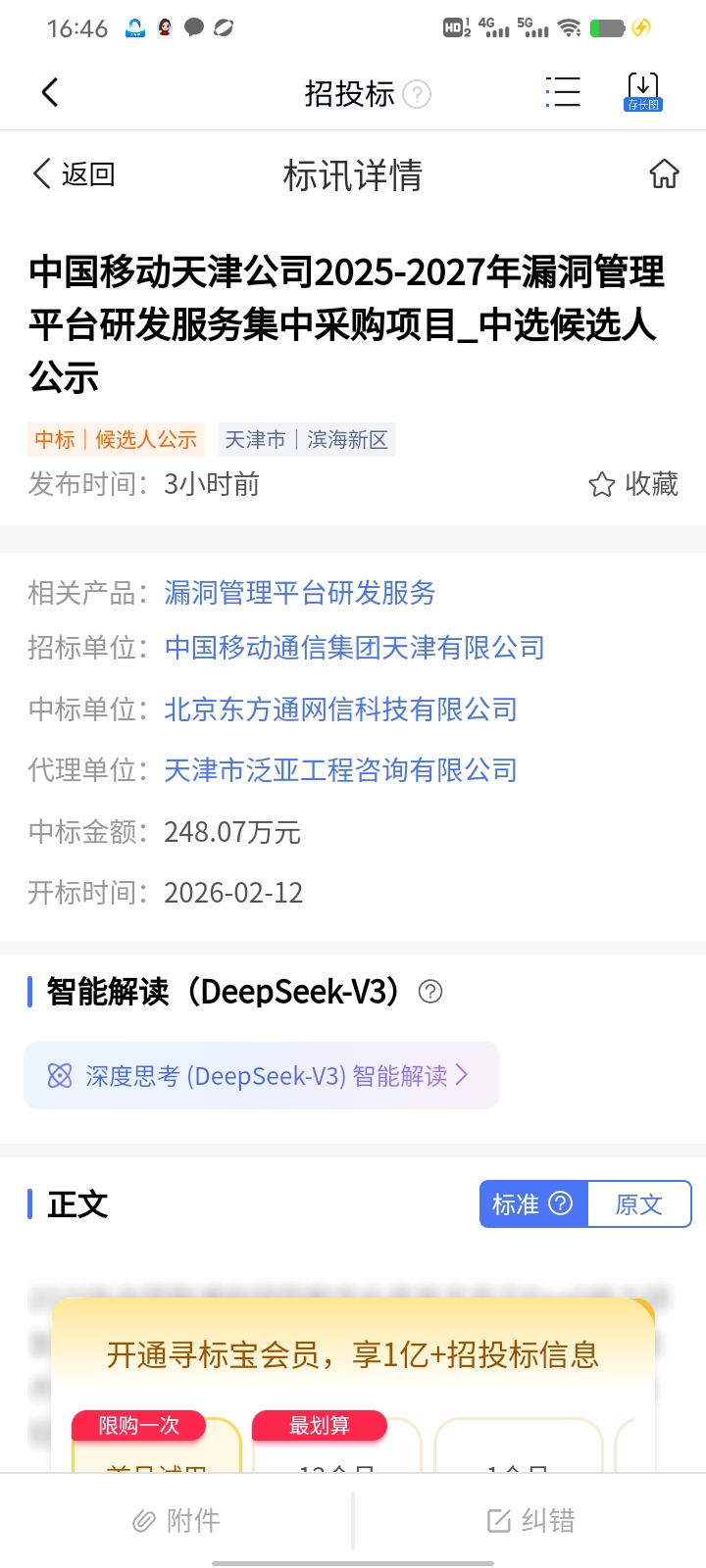Tap 发布时间 3小时前 text
The height and width of the screenshot is (1568, 706).
tap(144, 484)
